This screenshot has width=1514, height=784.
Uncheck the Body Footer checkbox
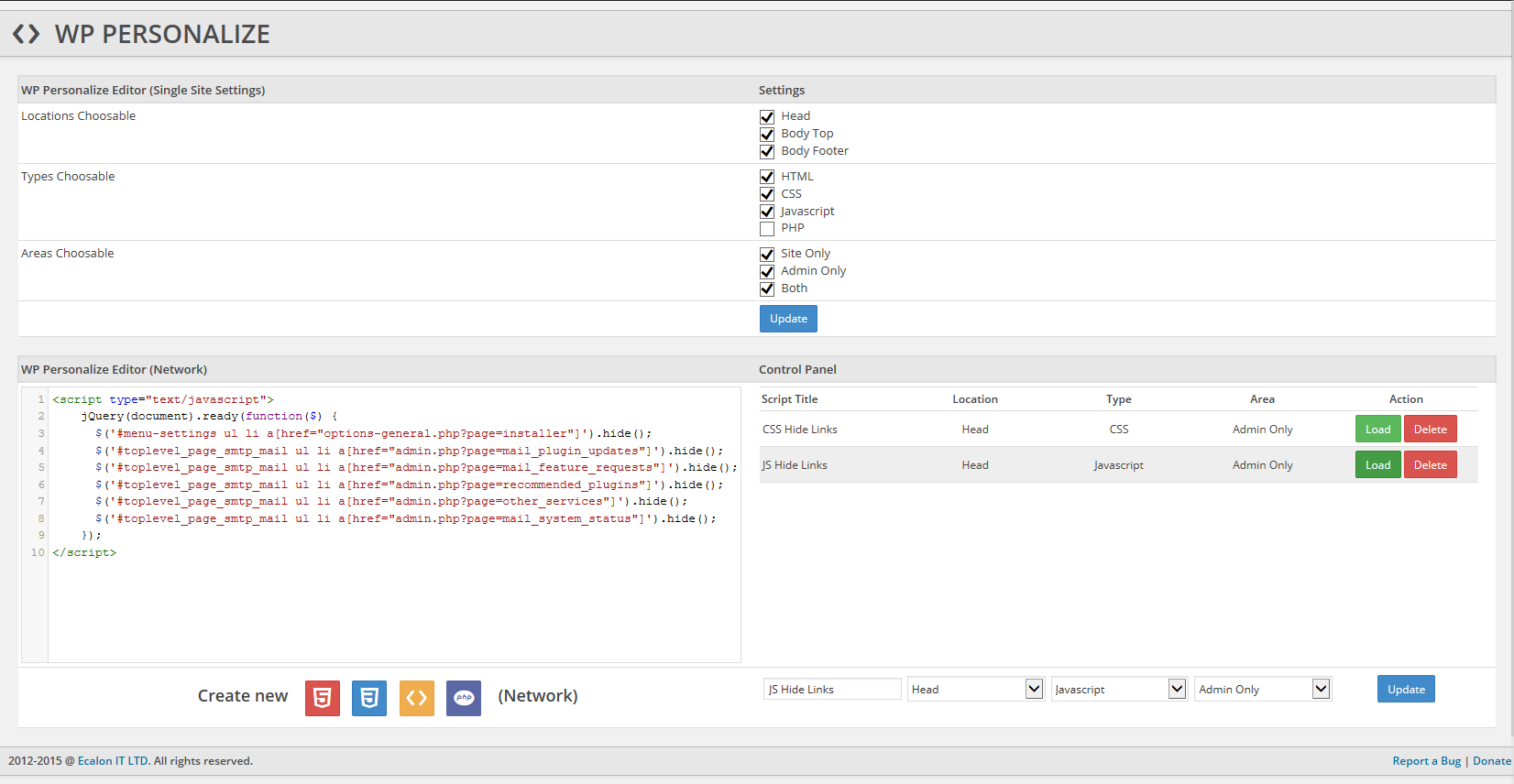tap(767, 151)
